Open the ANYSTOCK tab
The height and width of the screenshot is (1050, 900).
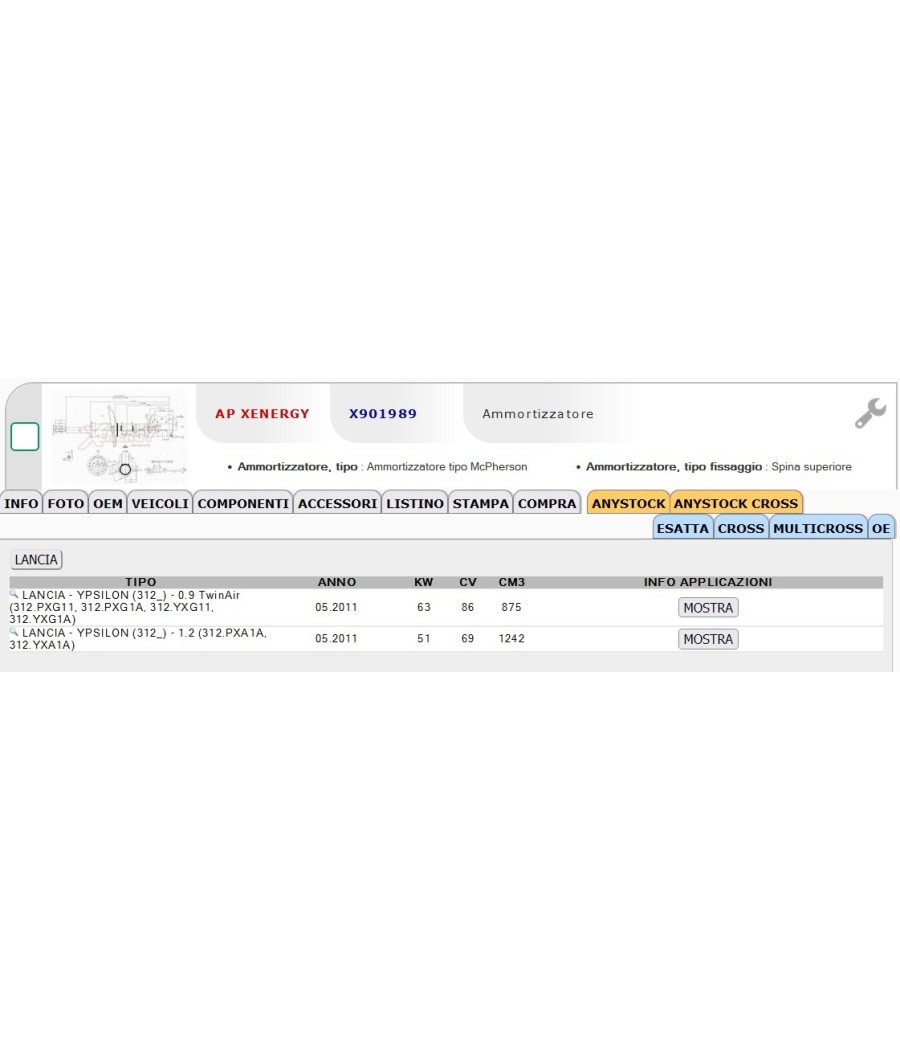(x=628, y=503)
